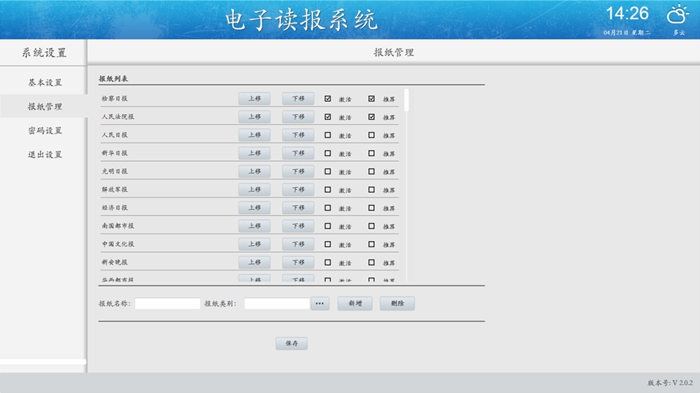The image size is (700, 393).
Task: Select the 中国文化报 row name
Action: [118, 244]
